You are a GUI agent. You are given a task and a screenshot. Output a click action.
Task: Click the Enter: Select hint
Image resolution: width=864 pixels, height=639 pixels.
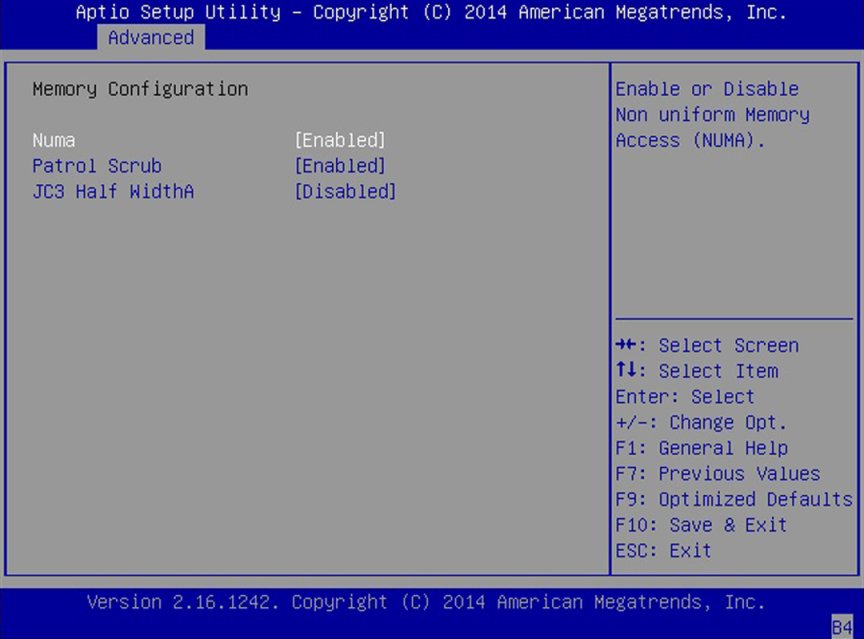685,397
